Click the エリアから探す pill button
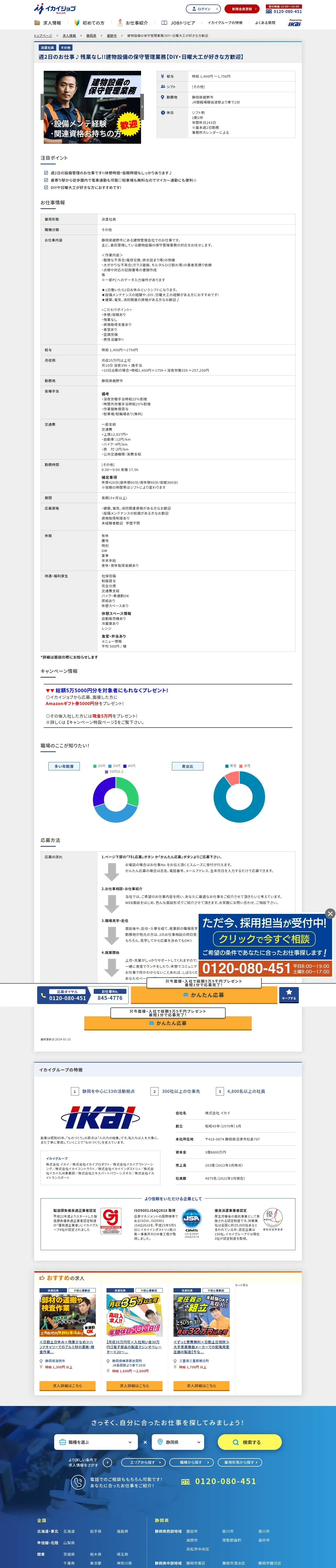336x1568 pixels. tap(143, 1462)
